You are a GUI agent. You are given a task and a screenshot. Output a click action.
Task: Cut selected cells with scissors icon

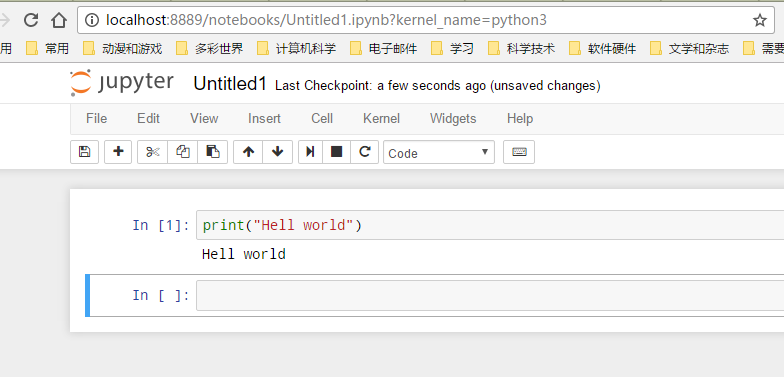point(152,152)
